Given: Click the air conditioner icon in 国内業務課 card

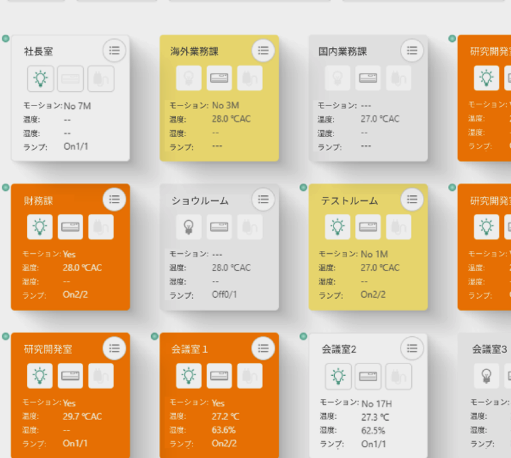Looking at the screenshot, I should coord(368,78).
